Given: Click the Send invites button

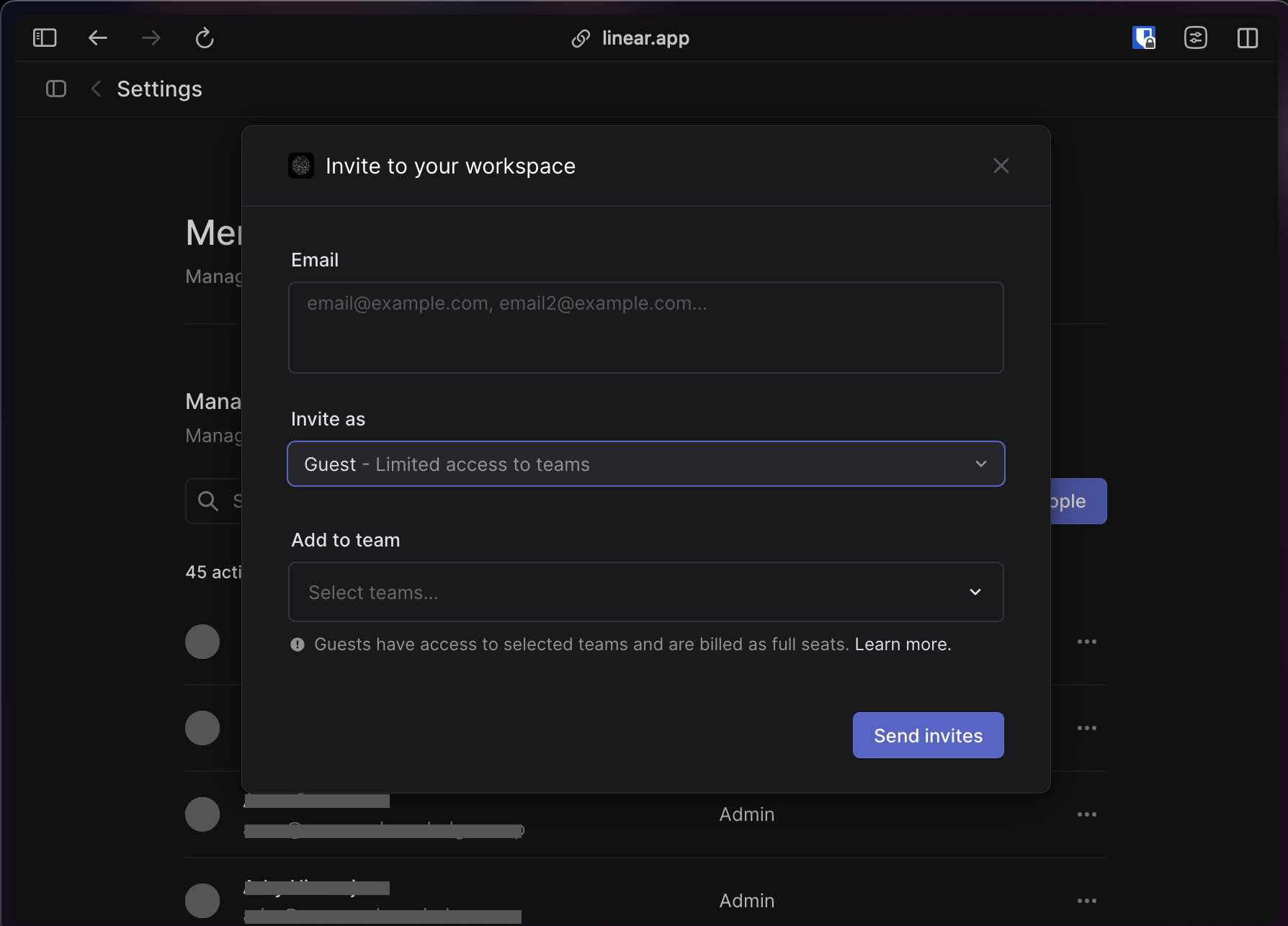Looking at the screenshot, I should 929,735.
